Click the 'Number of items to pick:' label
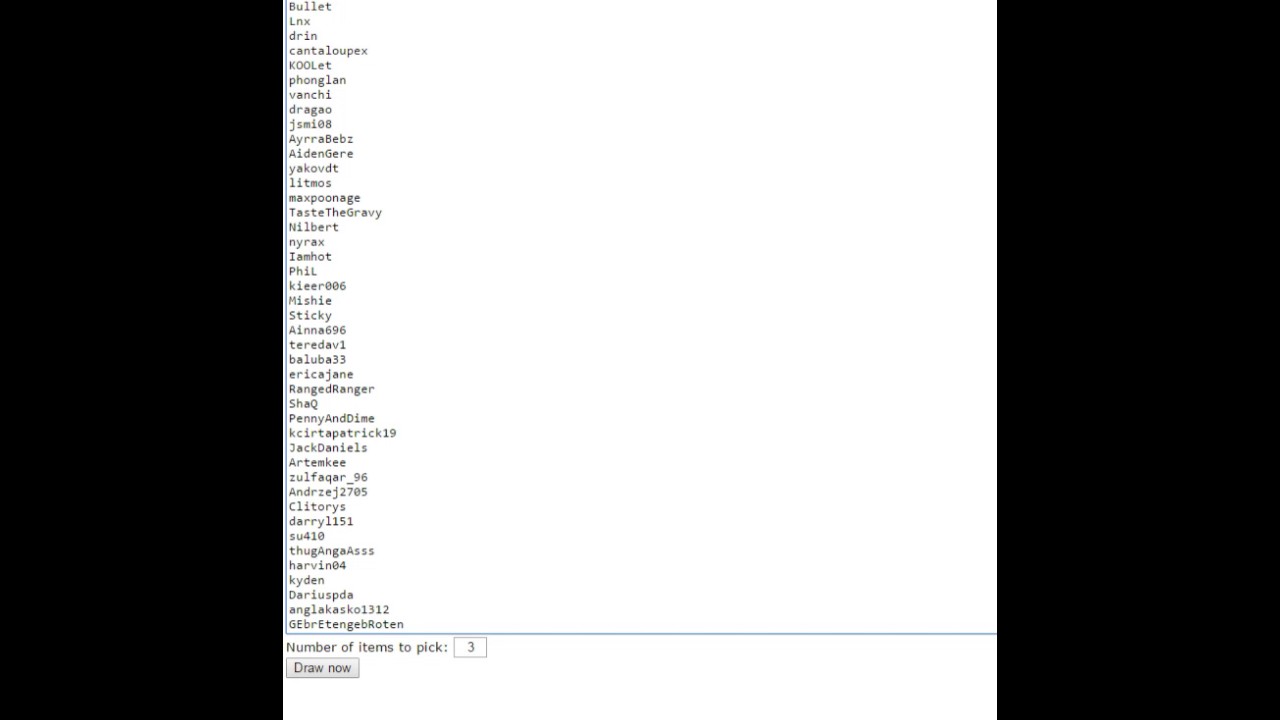This screenshot has width=1280, height=720. tap(367, 647)
